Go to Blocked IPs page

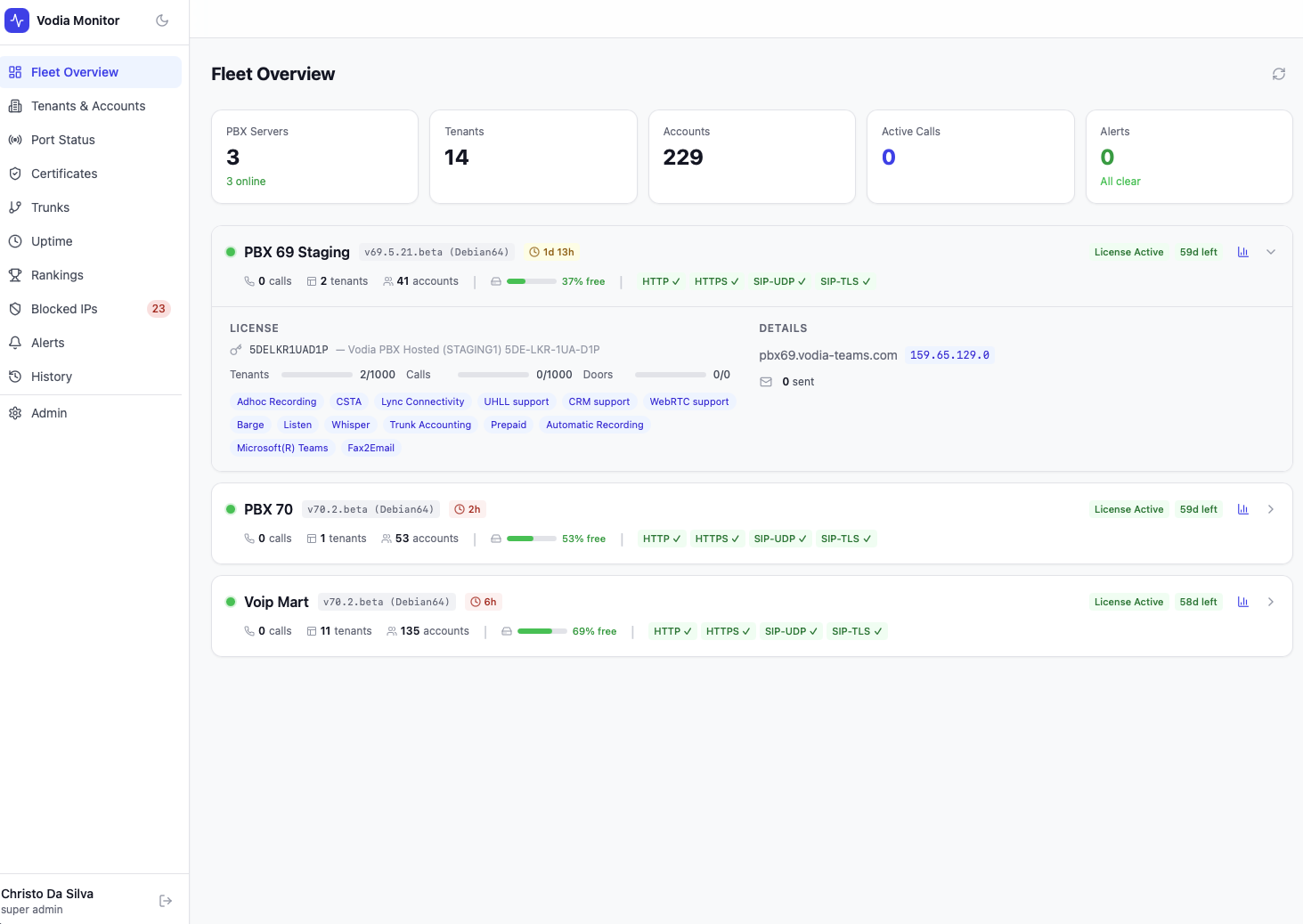pyautogui.click(x=64, y=309)
